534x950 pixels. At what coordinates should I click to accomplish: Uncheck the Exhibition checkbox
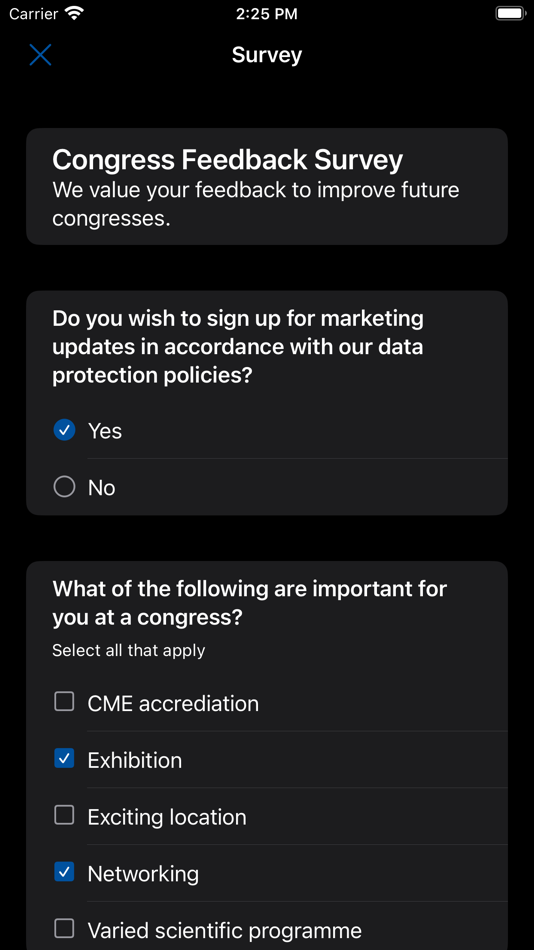[x=64, y=758]
